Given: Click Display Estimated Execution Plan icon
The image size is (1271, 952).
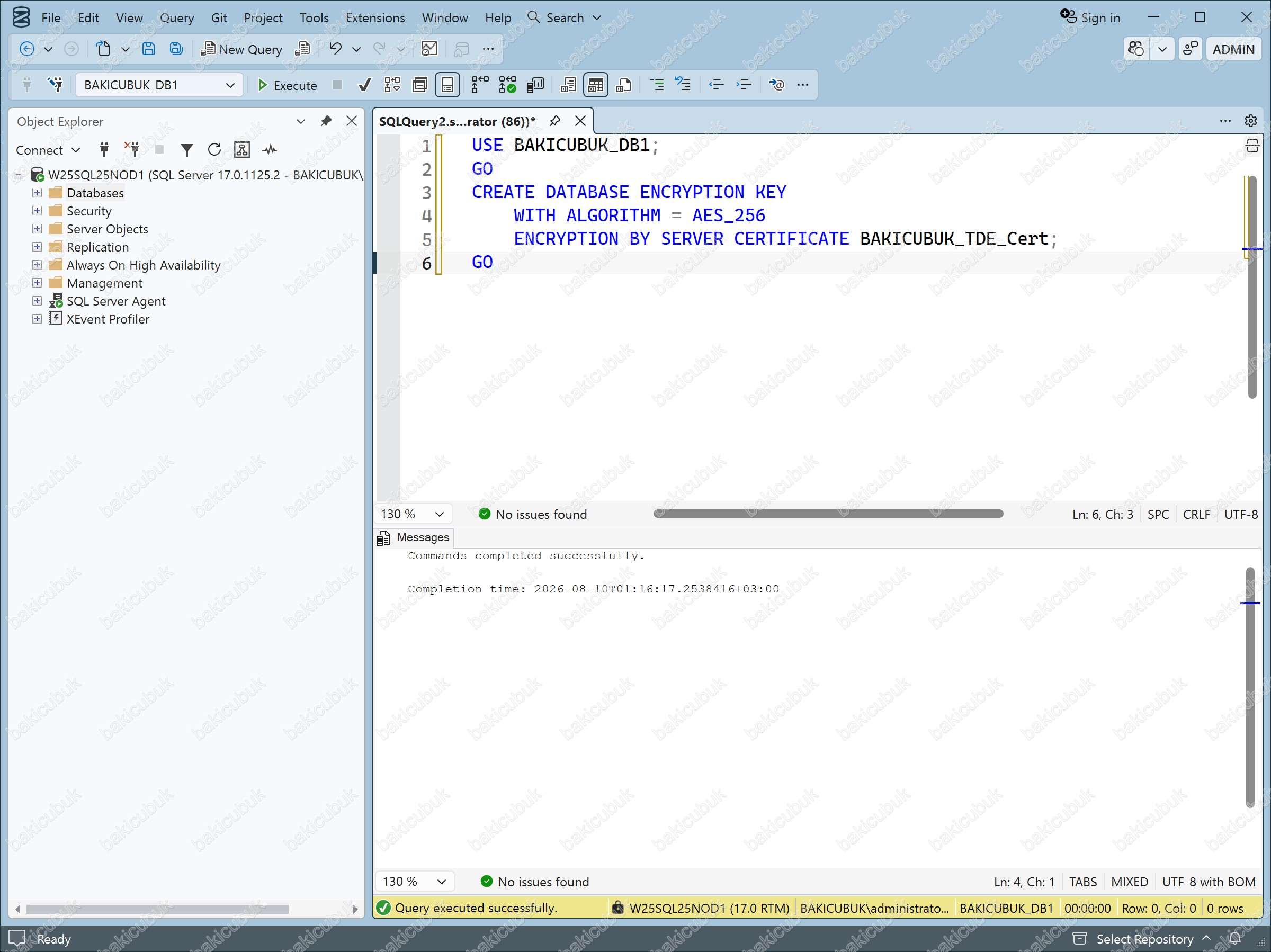Looking at the screenshot, I should pyautogui.click(x=392, y=85).
